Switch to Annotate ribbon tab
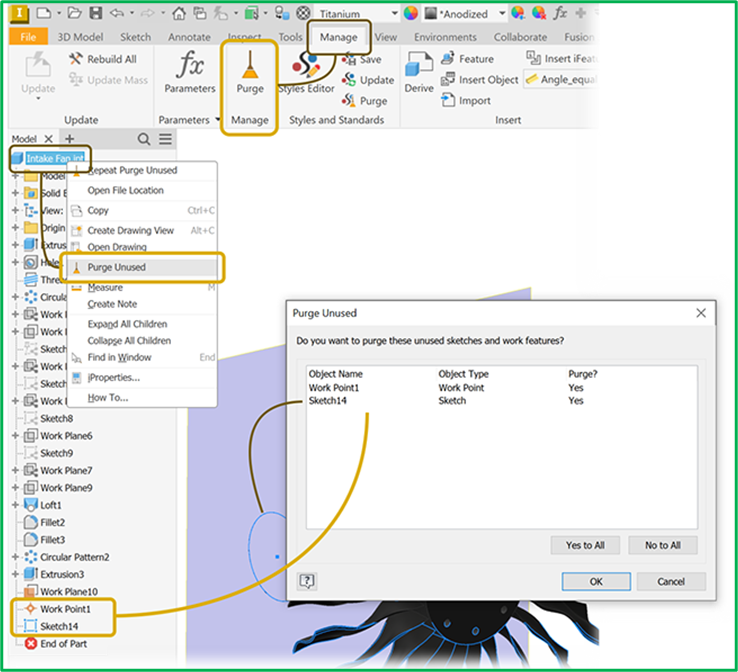 (x=189, y=37)
